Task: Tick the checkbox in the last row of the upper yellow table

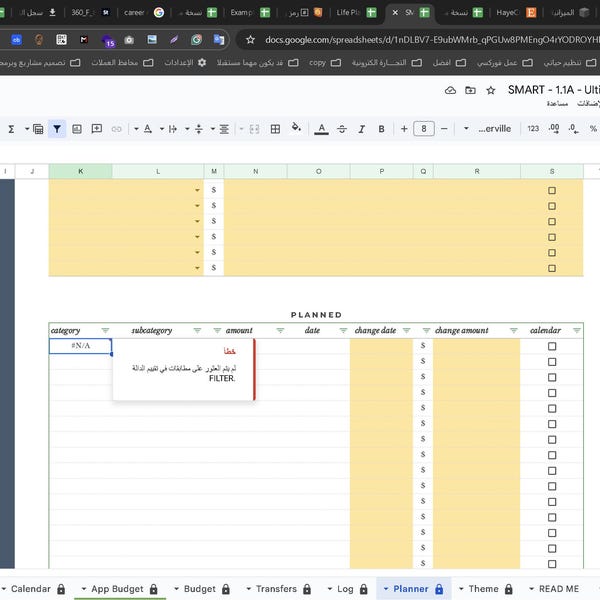Action: (552, 268)
